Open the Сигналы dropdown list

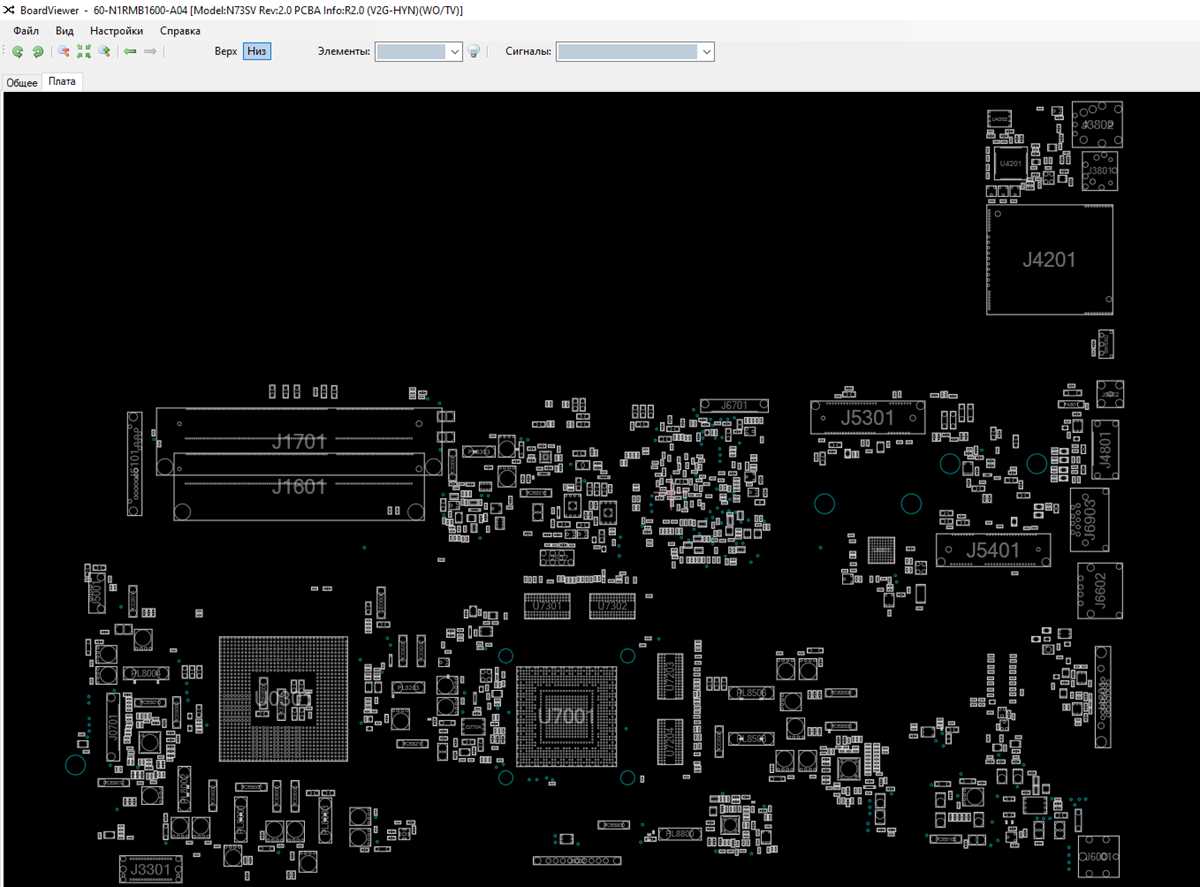tap(707, 51)
